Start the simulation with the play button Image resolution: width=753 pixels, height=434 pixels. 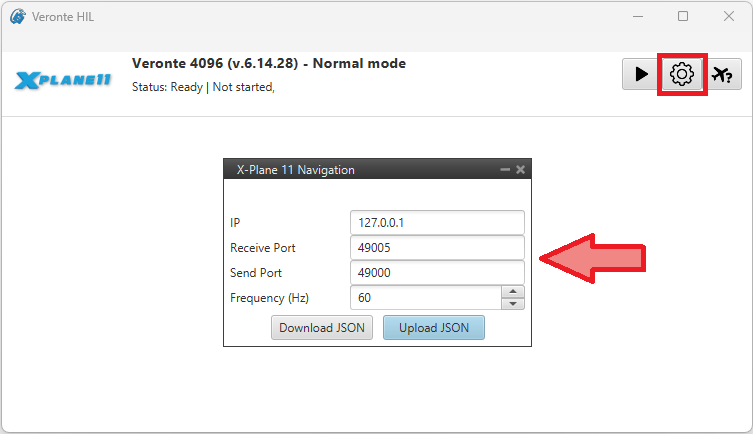coord(639,75)
